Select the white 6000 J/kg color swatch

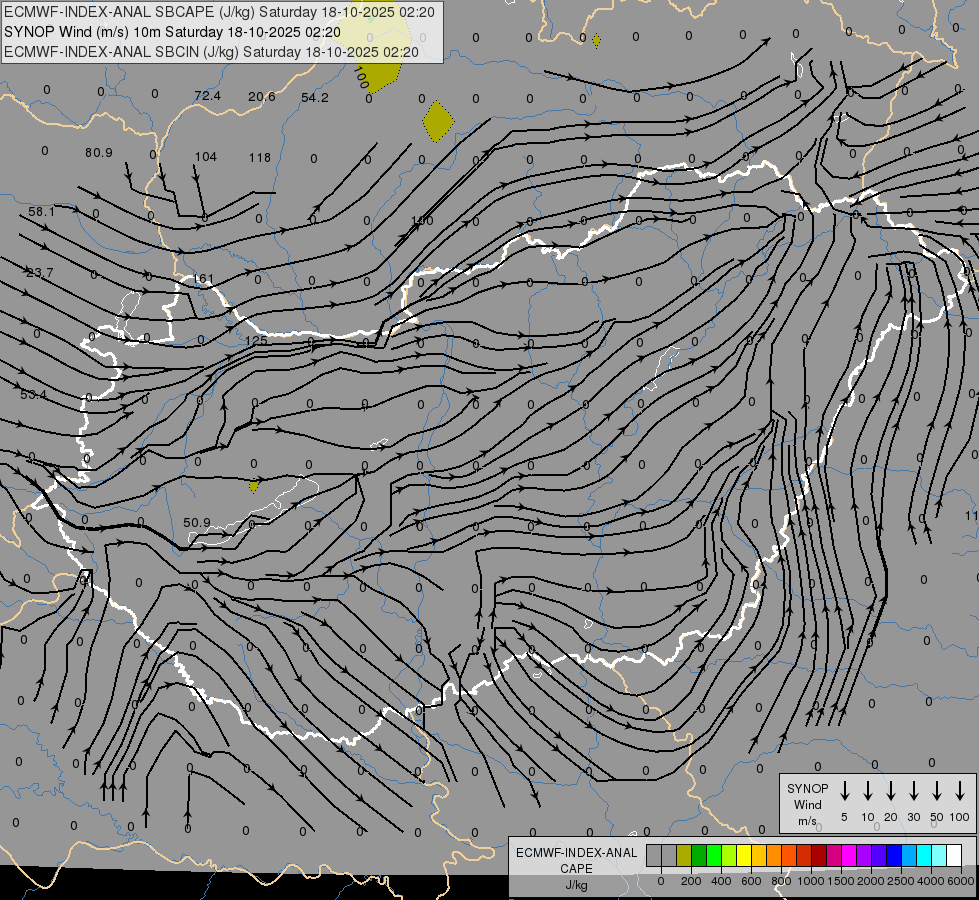coord(954,855)
